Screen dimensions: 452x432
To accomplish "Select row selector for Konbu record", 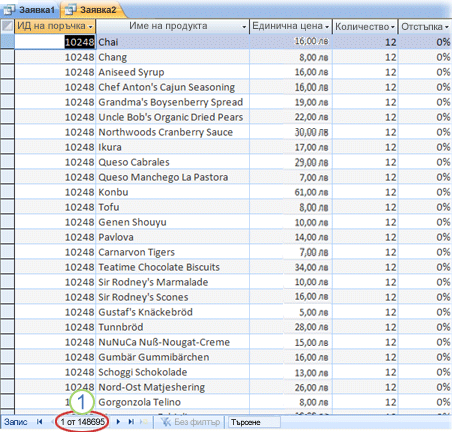I will (7, 192).
